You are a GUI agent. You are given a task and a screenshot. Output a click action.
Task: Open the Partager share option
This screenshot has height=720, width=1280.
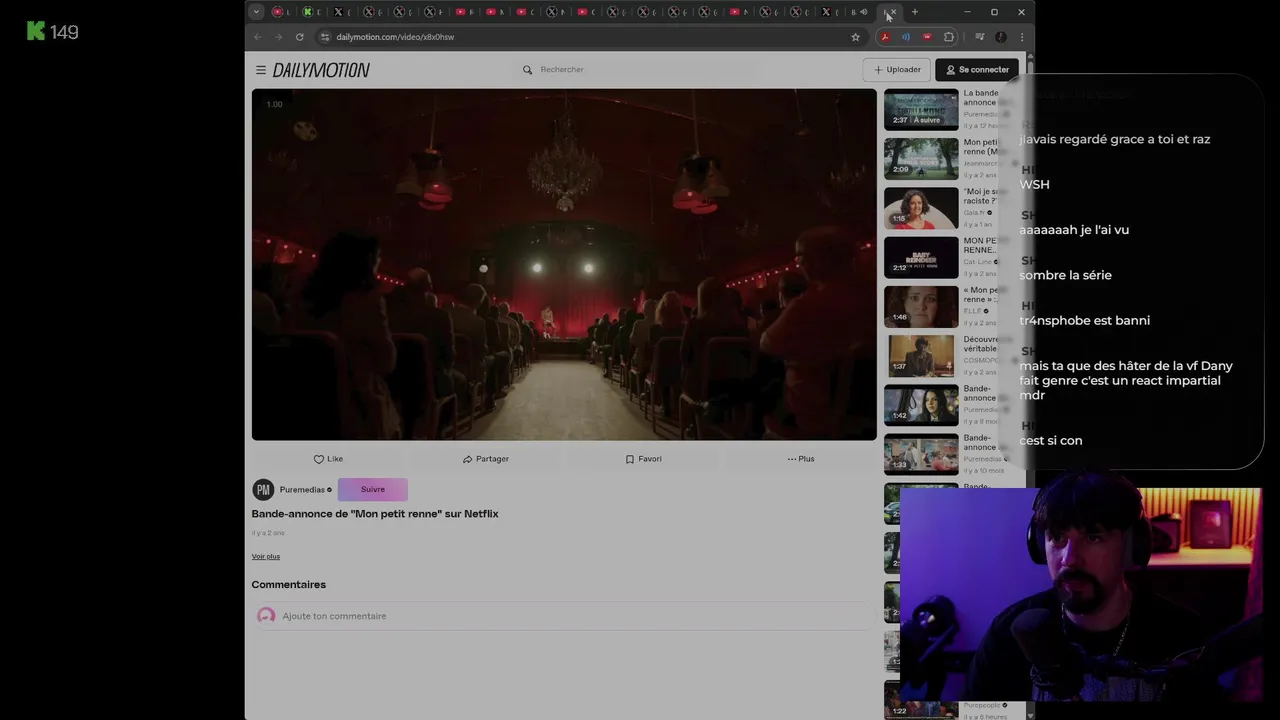point(486,459)
